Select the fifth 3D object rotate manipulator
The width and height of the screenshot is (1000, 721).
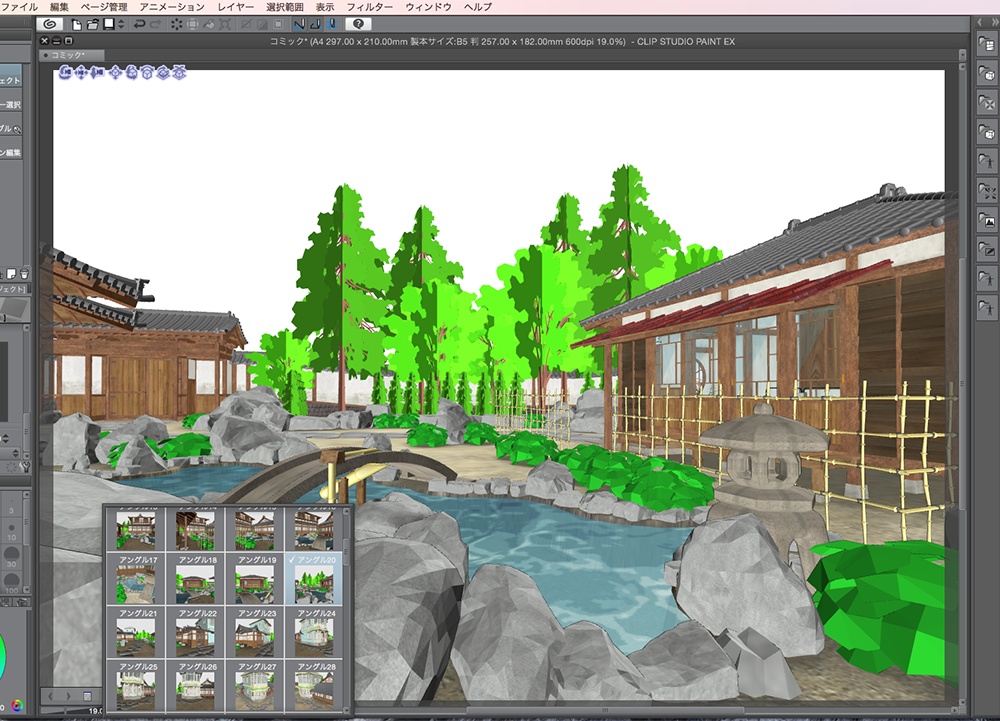click(131, 72)
